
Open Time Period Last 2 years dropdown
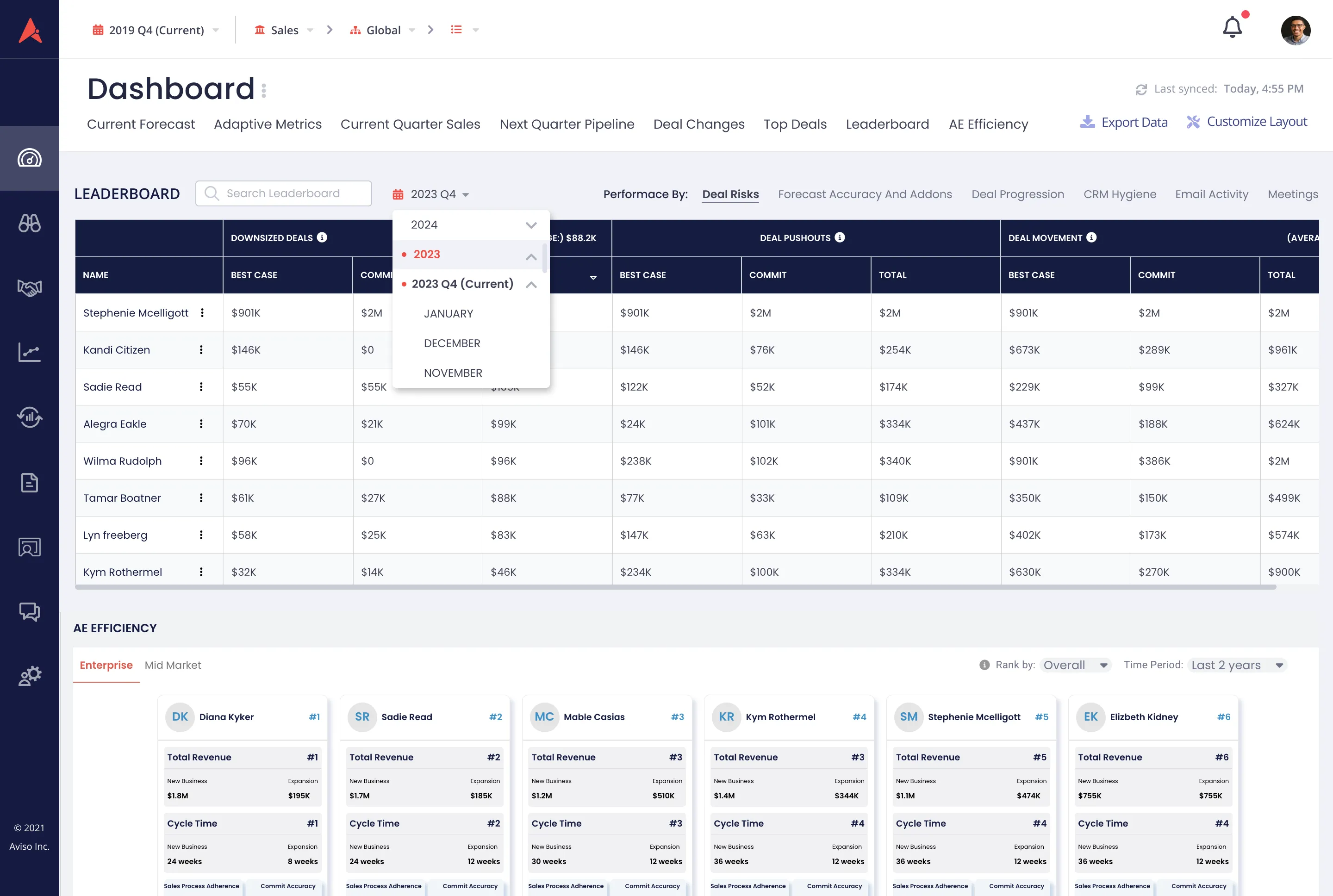coord(1237,665)
